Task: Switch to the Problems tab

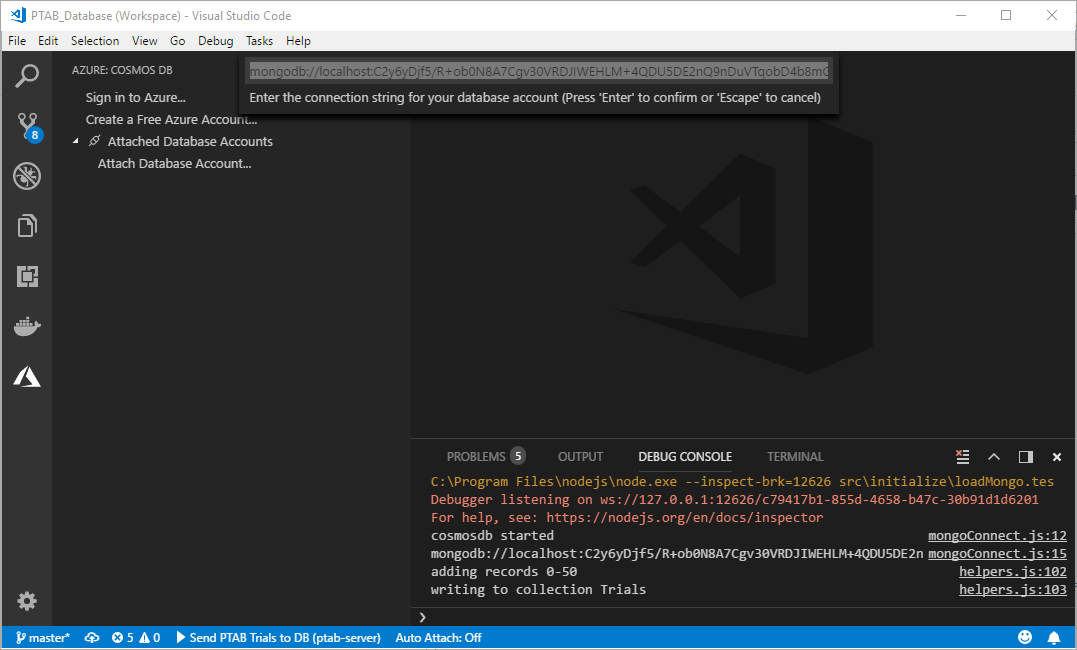Action: tap(486, 457)
